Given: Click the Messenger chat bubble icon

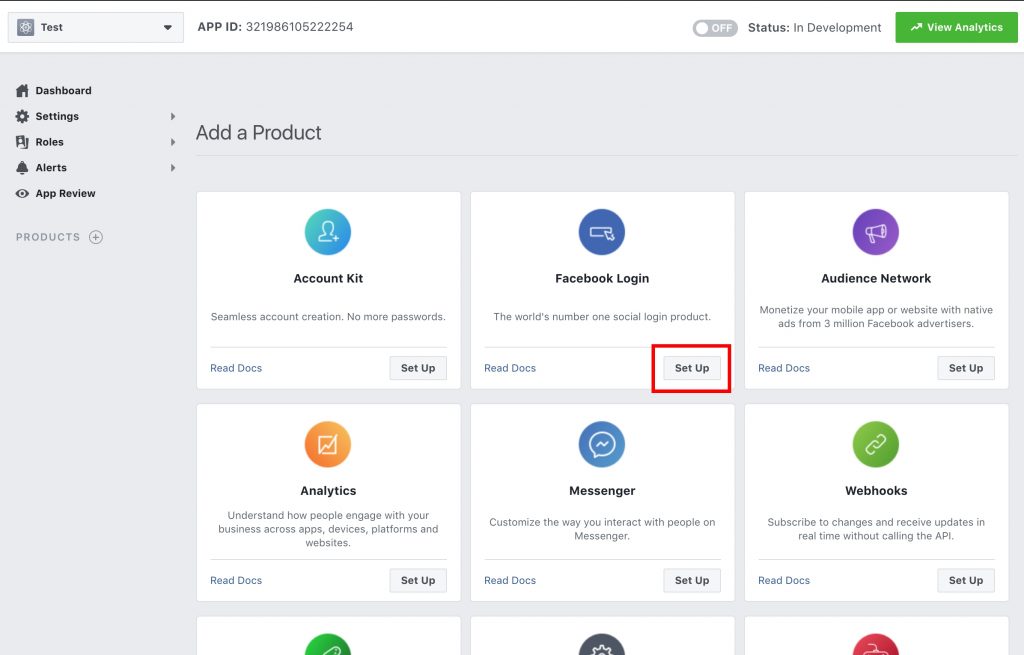Looking at the screenshot, I should click(x=601, y=444).
